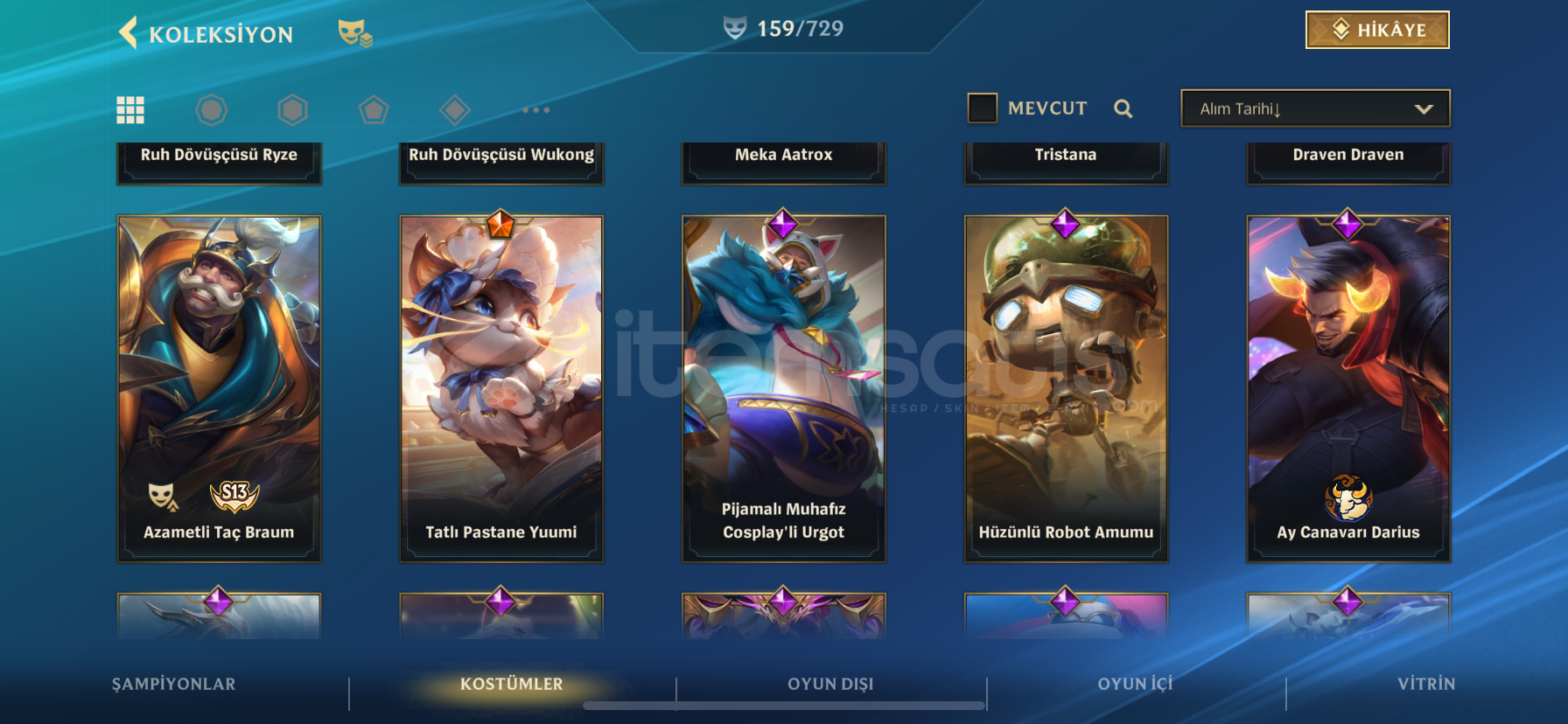The width and height of the screenshot is (1568, 724).
Task: Filter by the circular rarity gem icon
Action: (x=211, y=110)
